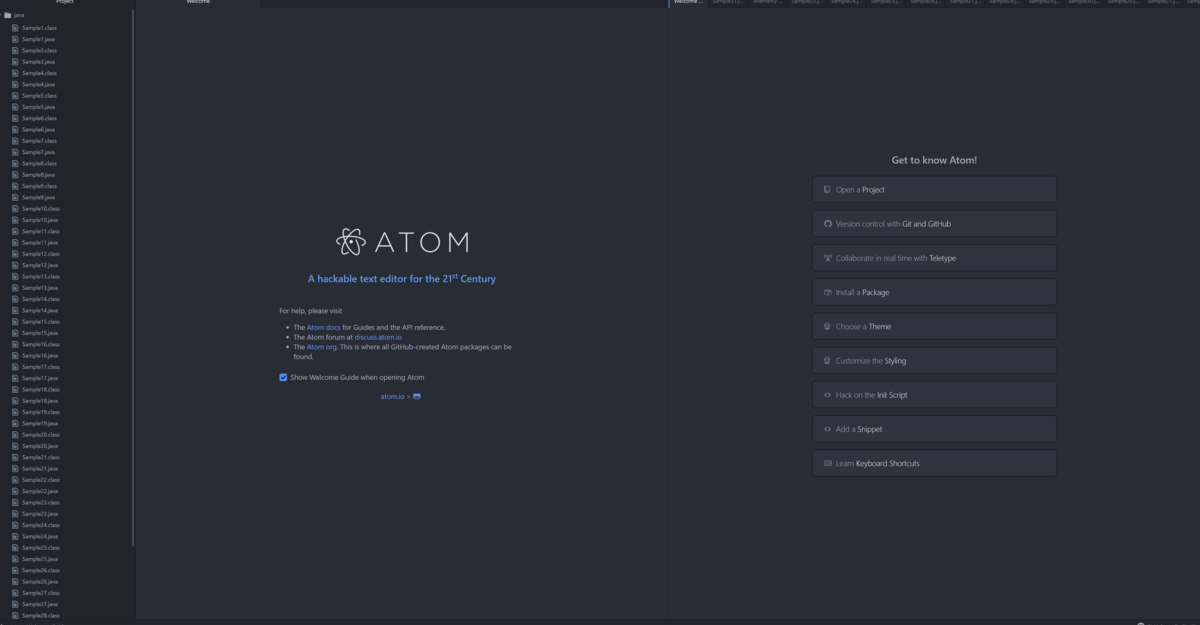Open Sample1.java in the tree

tap(38, 39)
